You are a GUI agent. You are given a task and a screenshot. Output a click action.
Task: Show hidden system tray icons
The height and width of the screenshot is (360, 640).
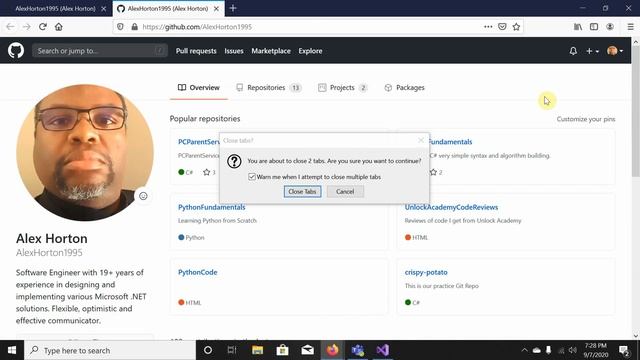click(x=524, y=350)
